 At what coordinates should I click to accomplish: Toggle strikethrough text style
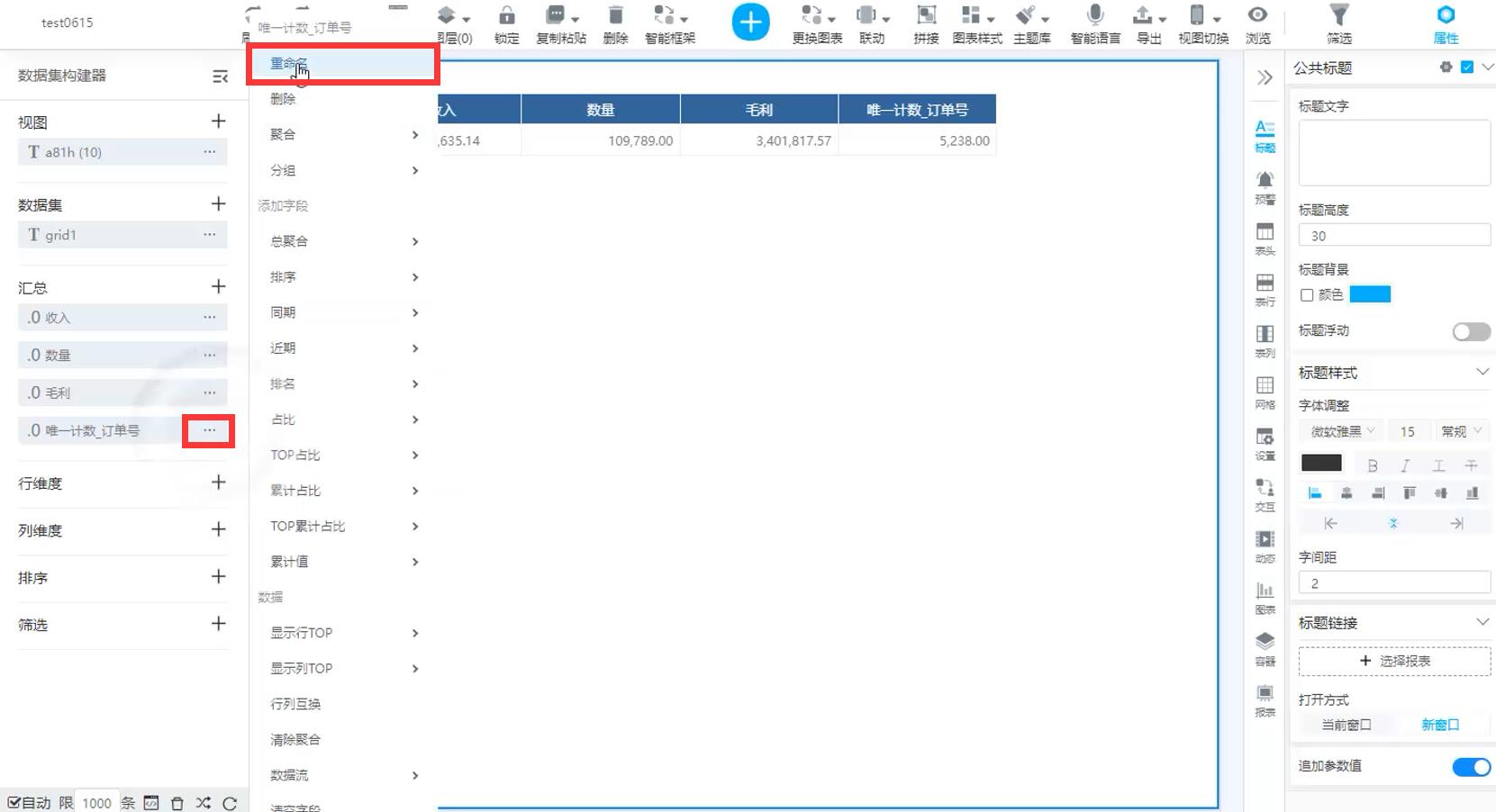click(x=1471, y=465)
